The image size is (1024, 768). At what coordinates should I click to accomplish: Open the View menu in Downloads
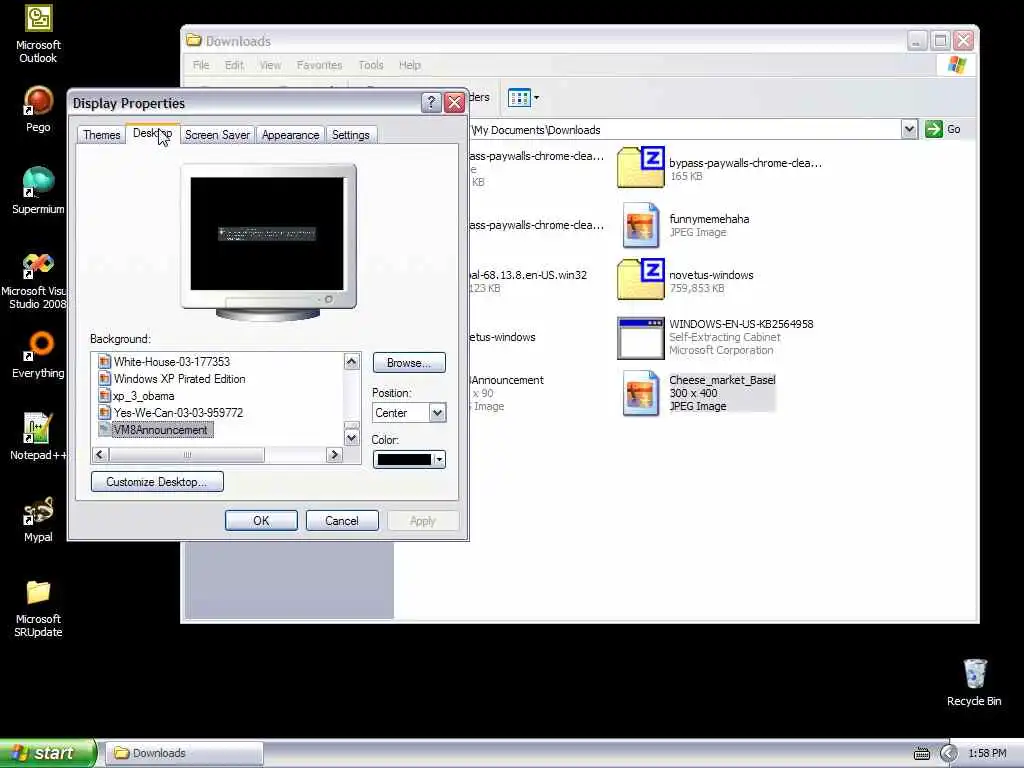[270, 65]
